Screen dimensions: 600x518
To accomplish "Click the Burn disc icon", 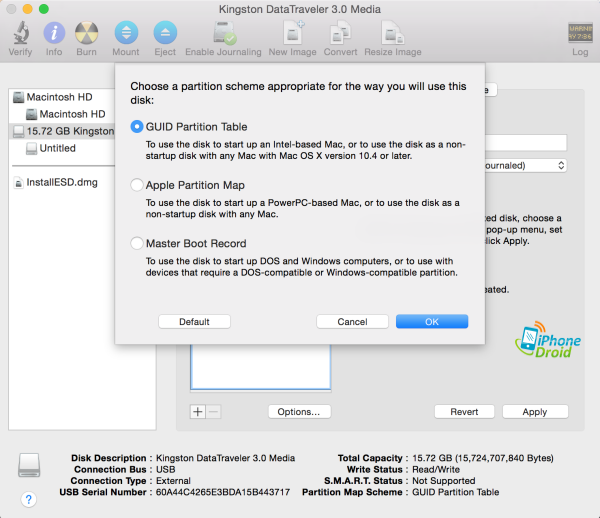I will click(x=86, y=33).
